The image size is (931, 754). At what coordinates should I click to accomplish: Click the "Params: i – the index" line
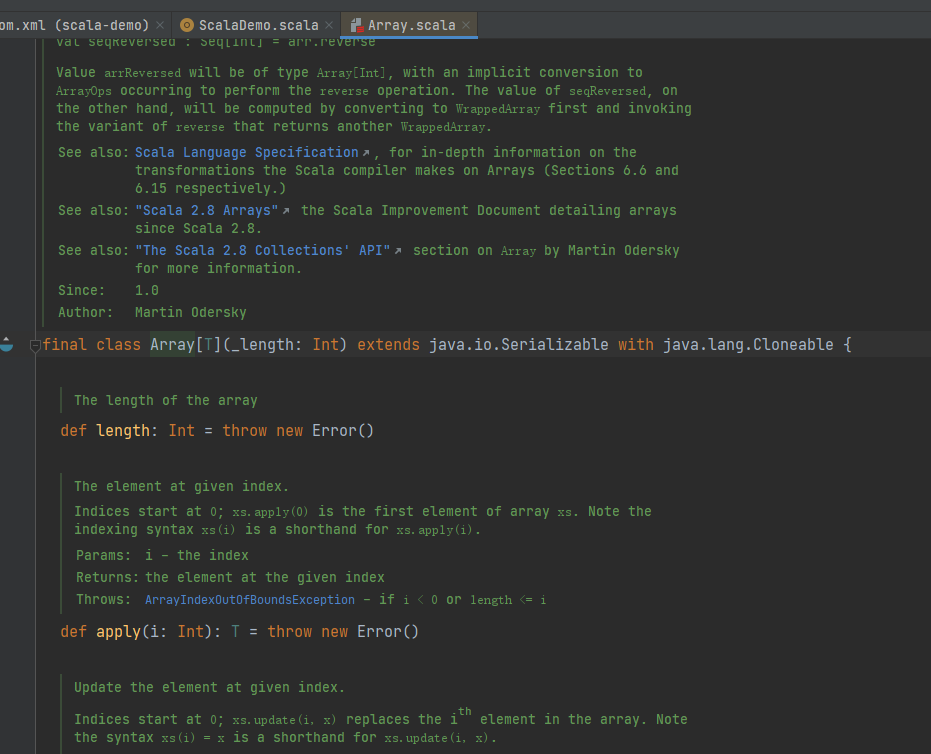pyautogui.click(x=162, y=556)
